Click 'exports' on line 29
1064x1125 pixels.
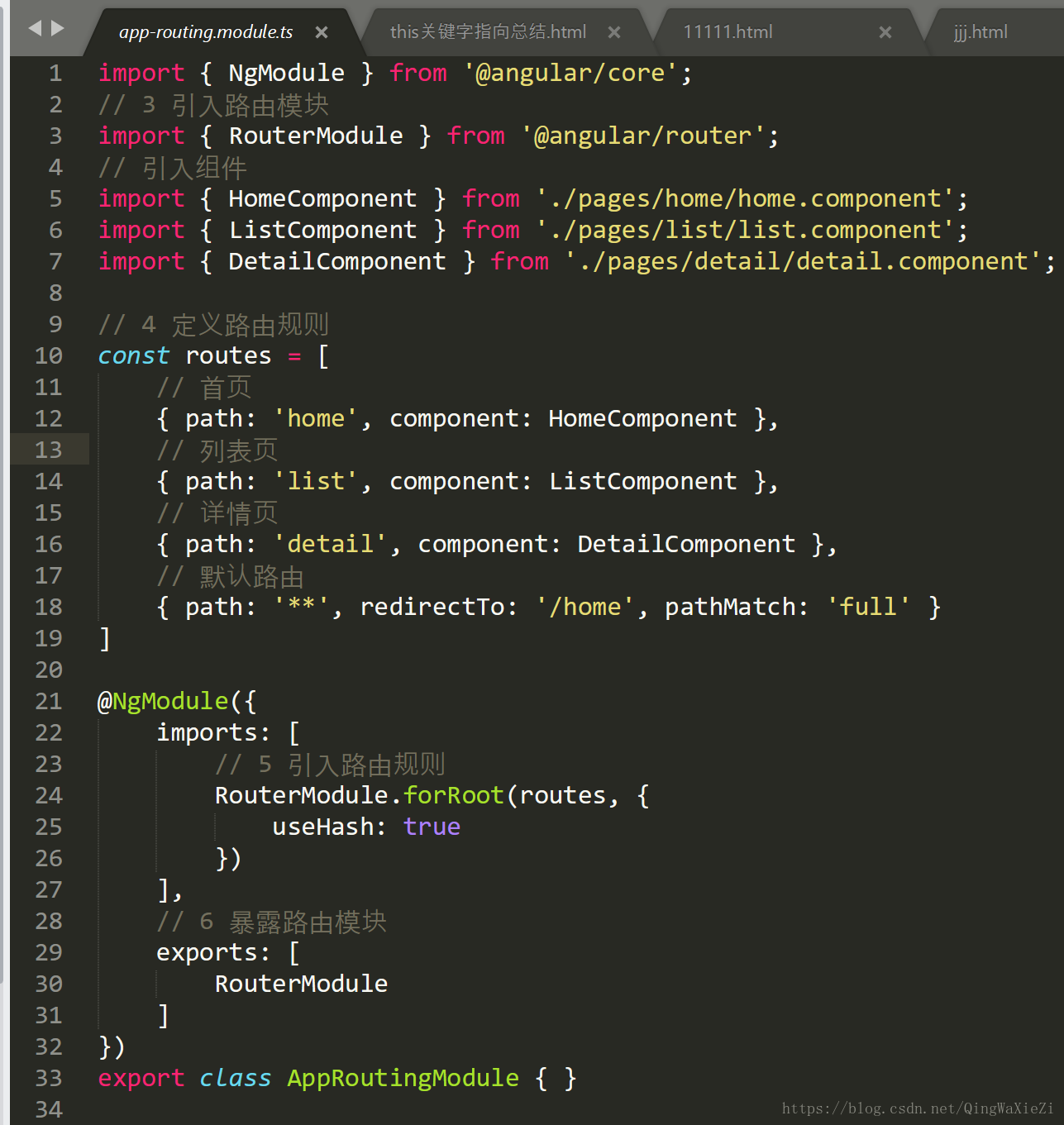click(x=207, y=952)
